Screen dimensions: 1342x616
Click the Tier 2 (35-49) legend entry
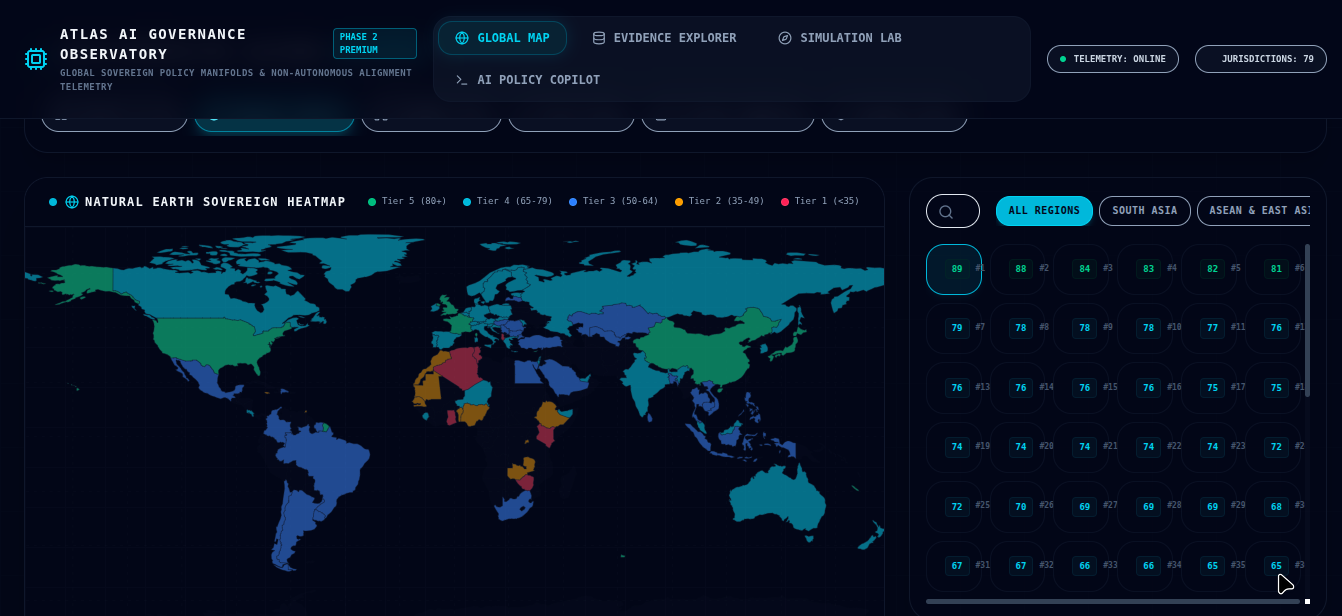point(720,202)
